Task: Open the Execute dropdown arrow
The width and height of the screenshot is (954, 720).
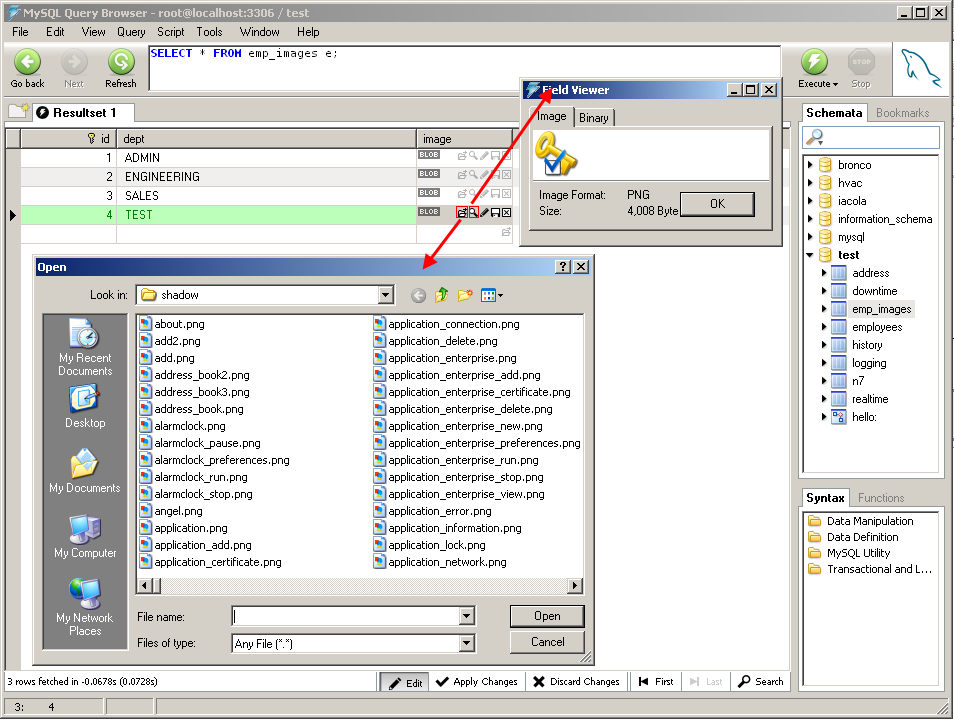Action: (x=835, y=84)
